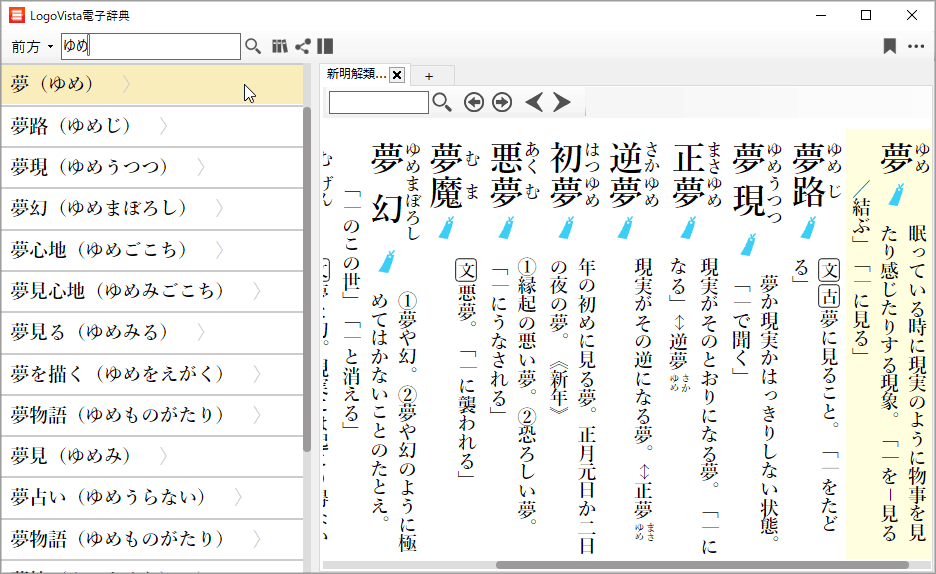Close the 新明解類... tab
This screenshot has width=936, height=574.
point(397,76)
